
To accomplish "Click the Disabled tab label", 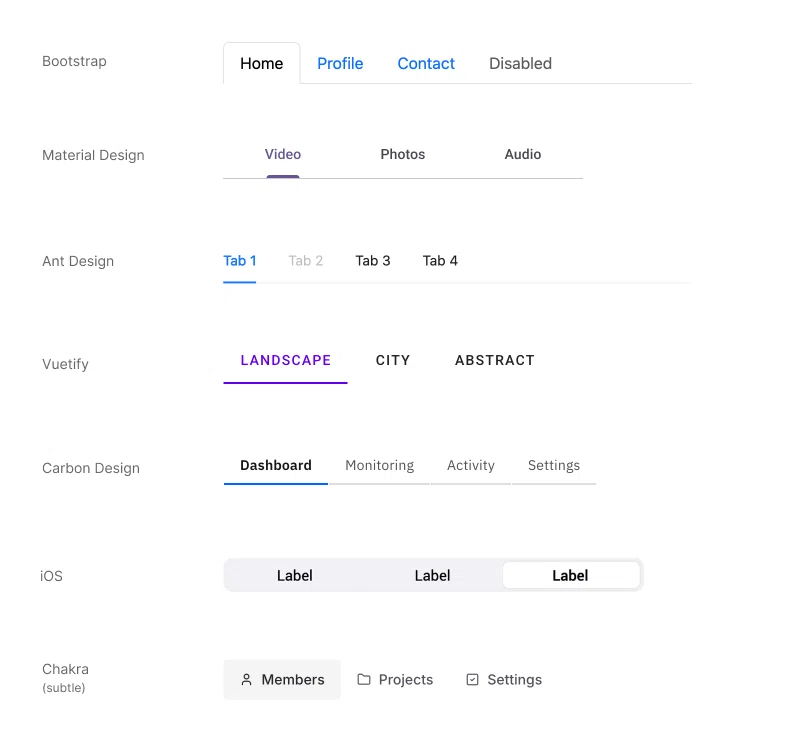I will pyautogui.click(x=520, y=63).
